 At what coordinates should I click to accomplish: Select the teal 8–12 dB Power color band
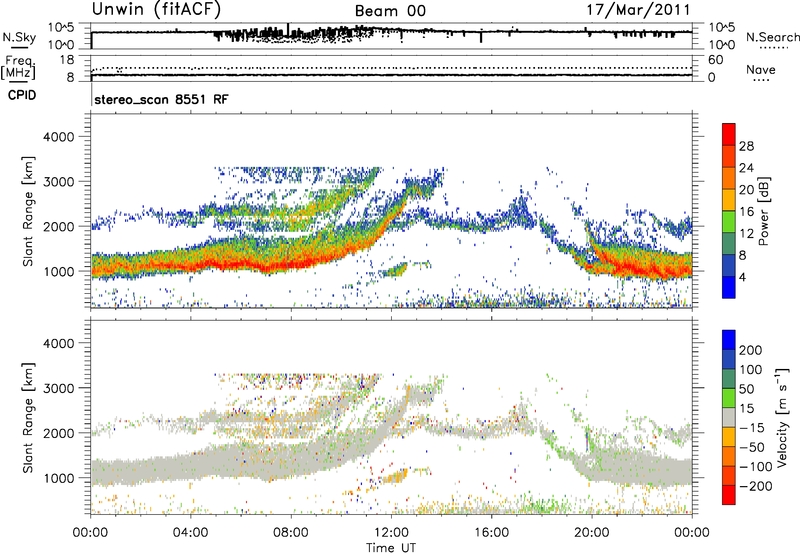point(729,243)
